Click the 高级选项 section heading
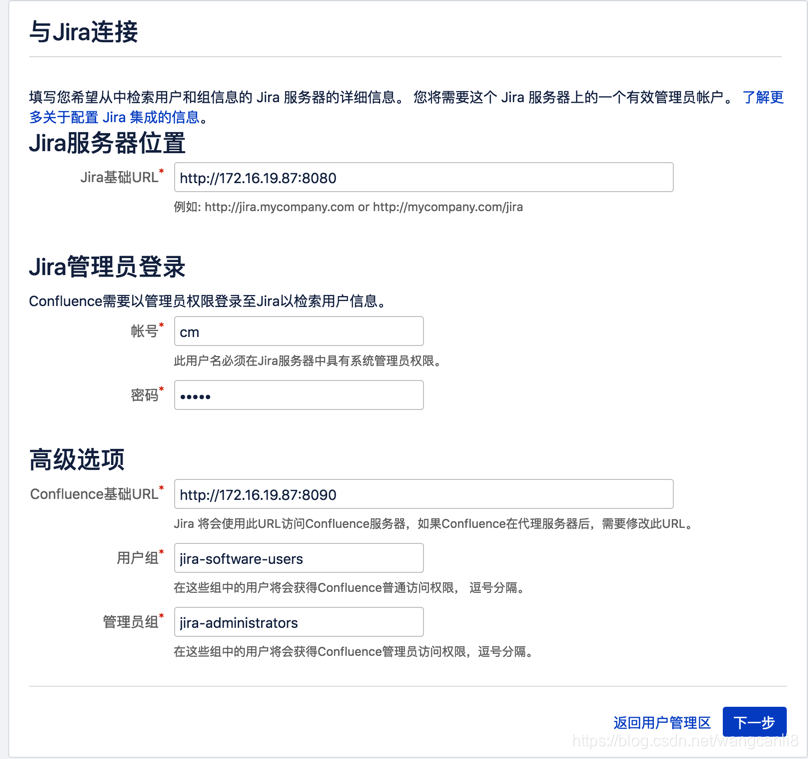The width and height of the screenshot is (808, 759). 77,460
